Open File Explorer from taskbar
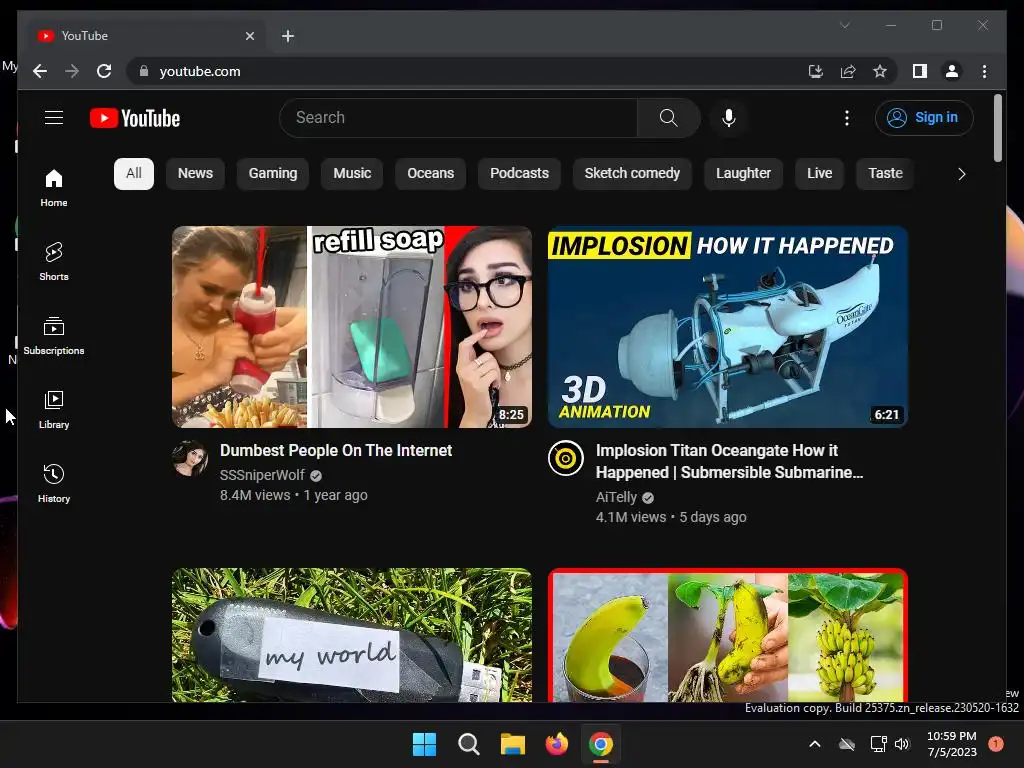 click(x=513, y=744)
